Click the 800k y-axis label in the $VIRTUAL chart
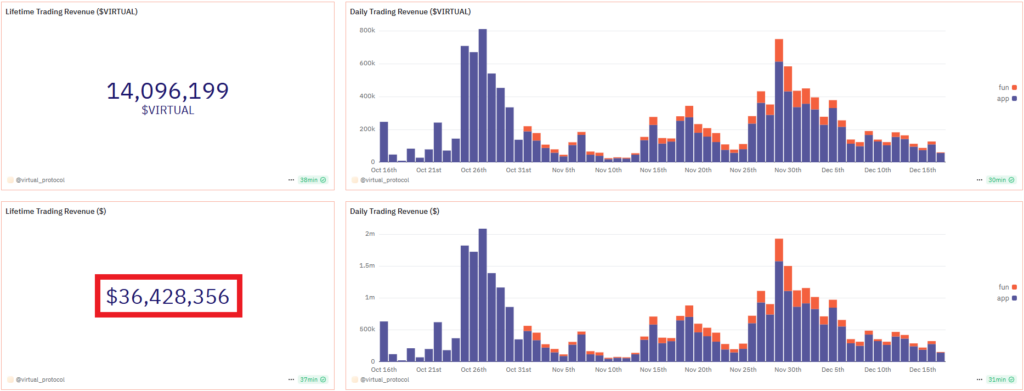Viewport: 1024px width, 391px height. click(366, 31)
